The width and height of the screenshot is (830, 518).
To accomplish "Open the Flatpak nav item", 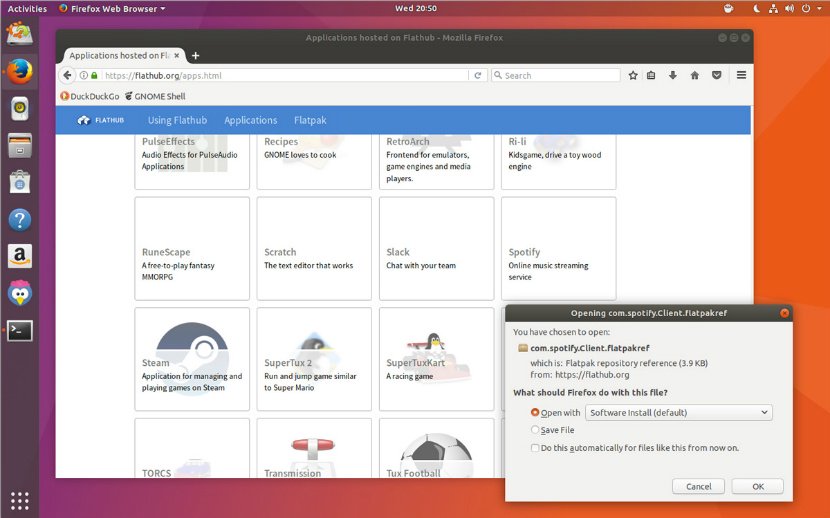I will 310,120.
